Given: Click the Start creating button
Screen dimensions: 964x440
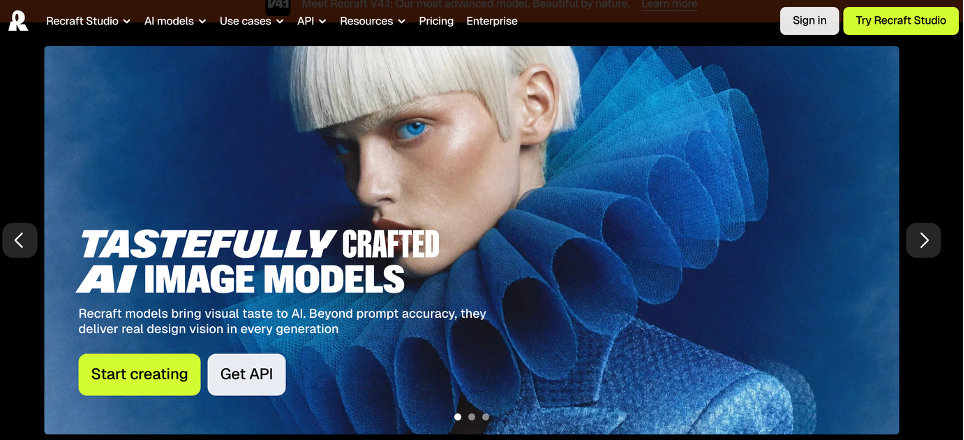Looking at the screenshot, I should click(140, 374).
